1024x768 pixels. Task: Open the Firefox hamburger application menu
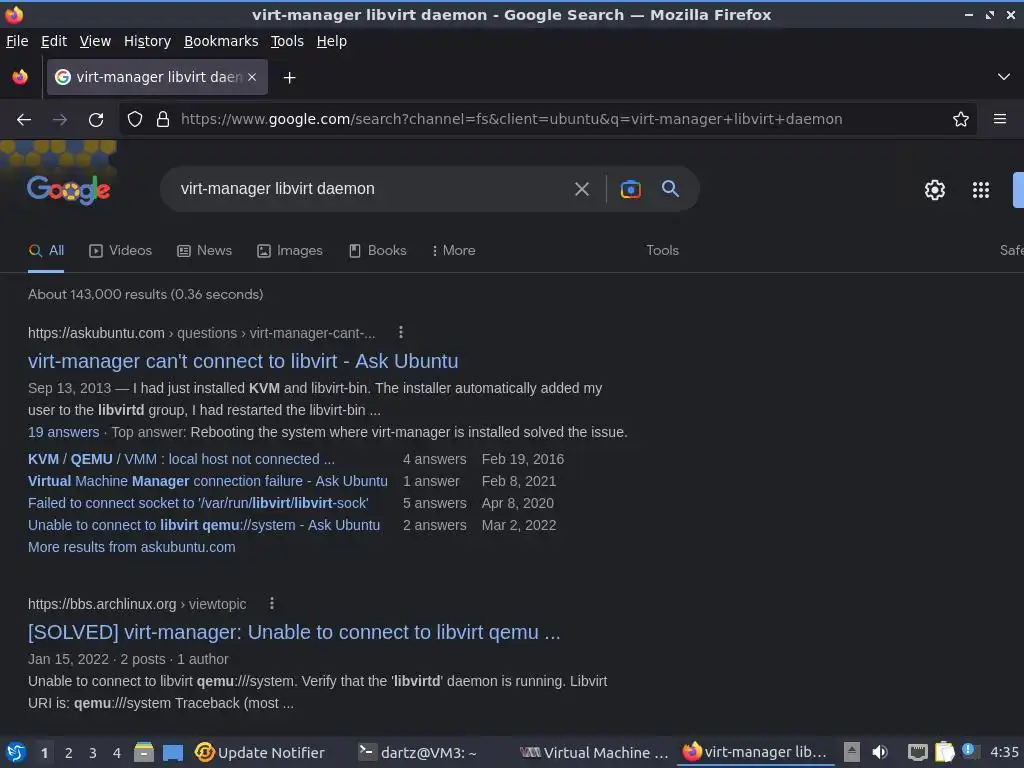click(999, 119)
